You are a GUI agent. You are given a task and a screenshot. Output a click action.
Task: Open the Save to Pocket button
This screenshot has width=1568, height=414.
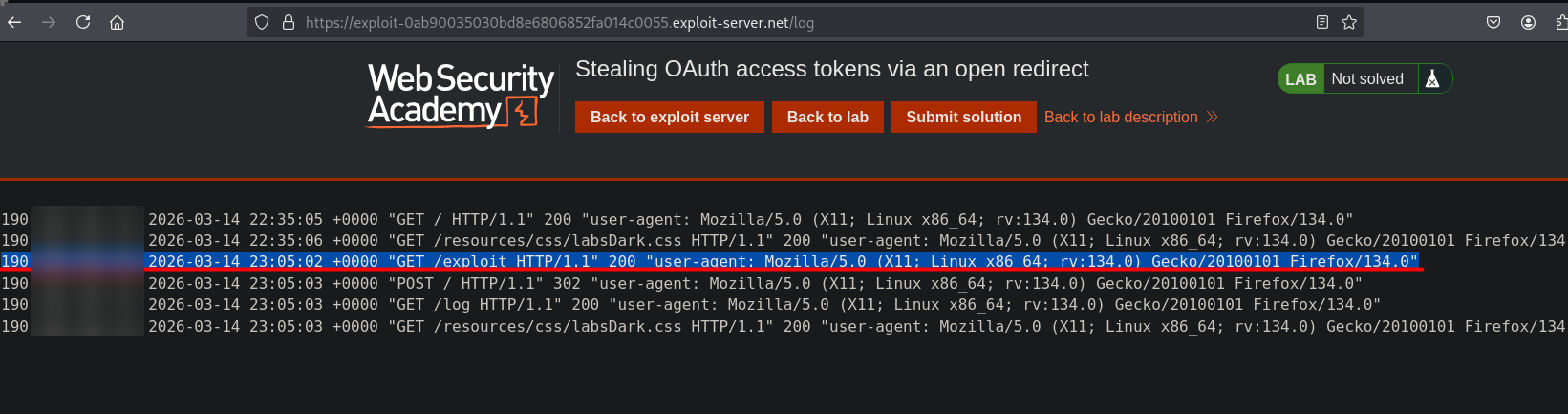coord(1493,22)
